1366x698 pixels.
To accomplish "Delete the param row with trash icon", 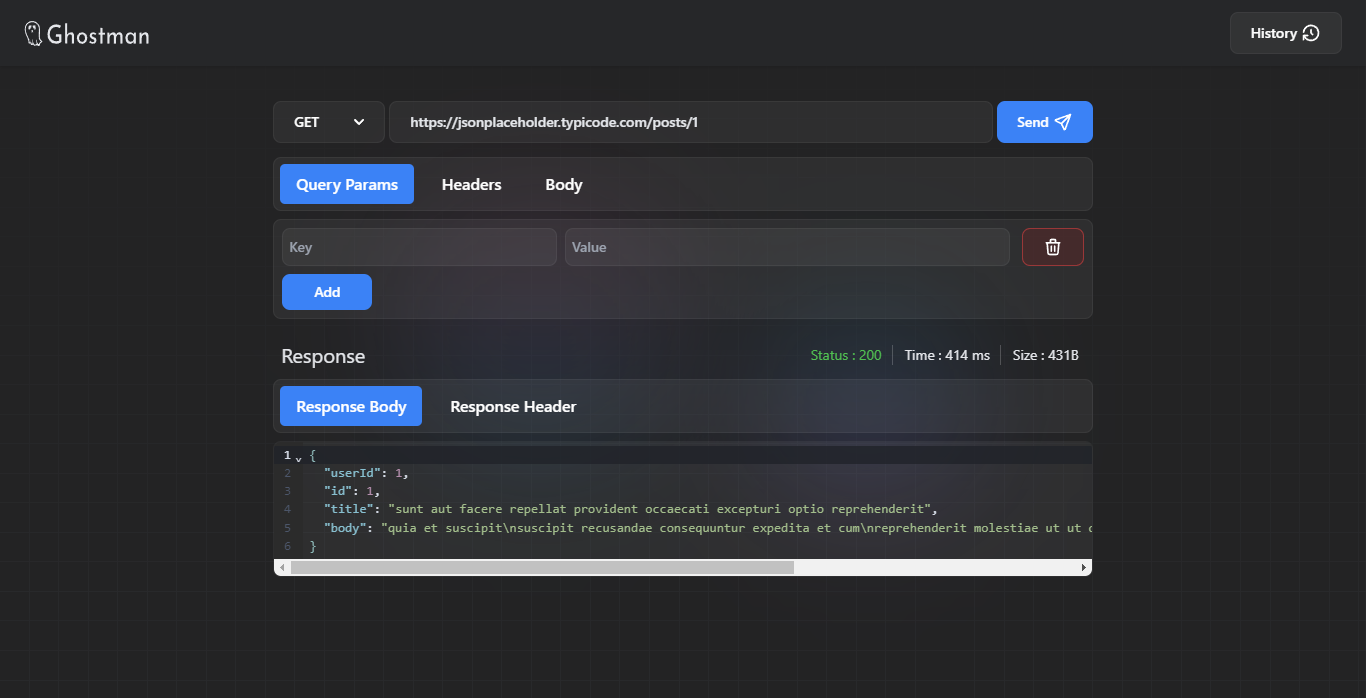I will 1053,247.
